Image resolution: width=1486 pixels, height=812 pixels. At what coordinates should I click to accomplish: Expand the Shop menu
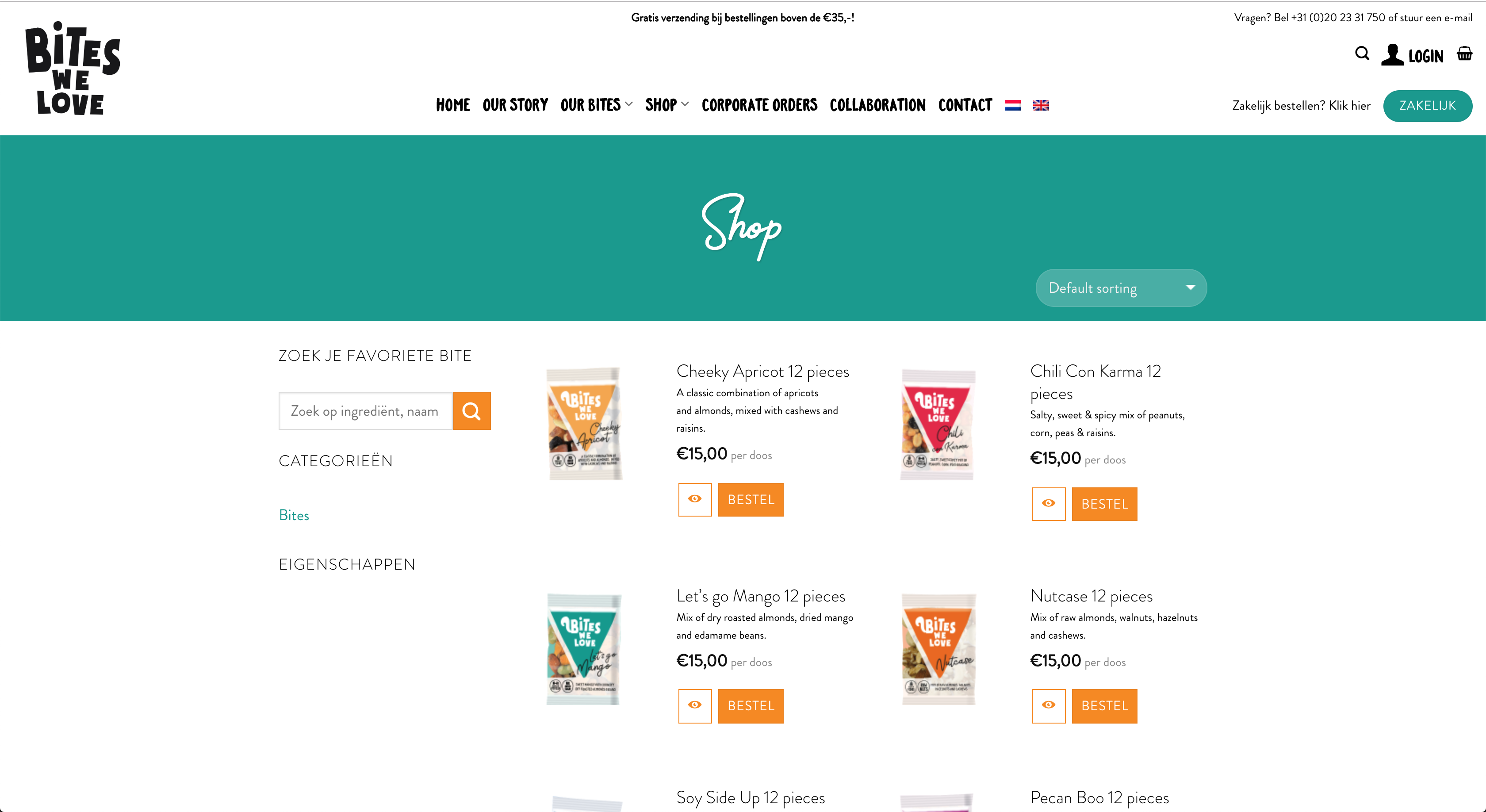point(667,105)
